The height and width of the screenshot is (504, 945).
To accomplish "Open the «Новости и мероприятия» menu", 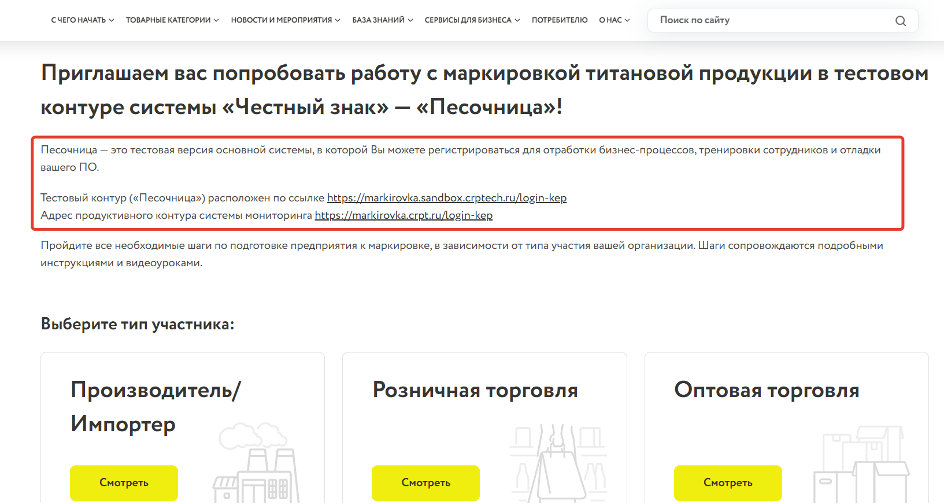I will [282, 20].
